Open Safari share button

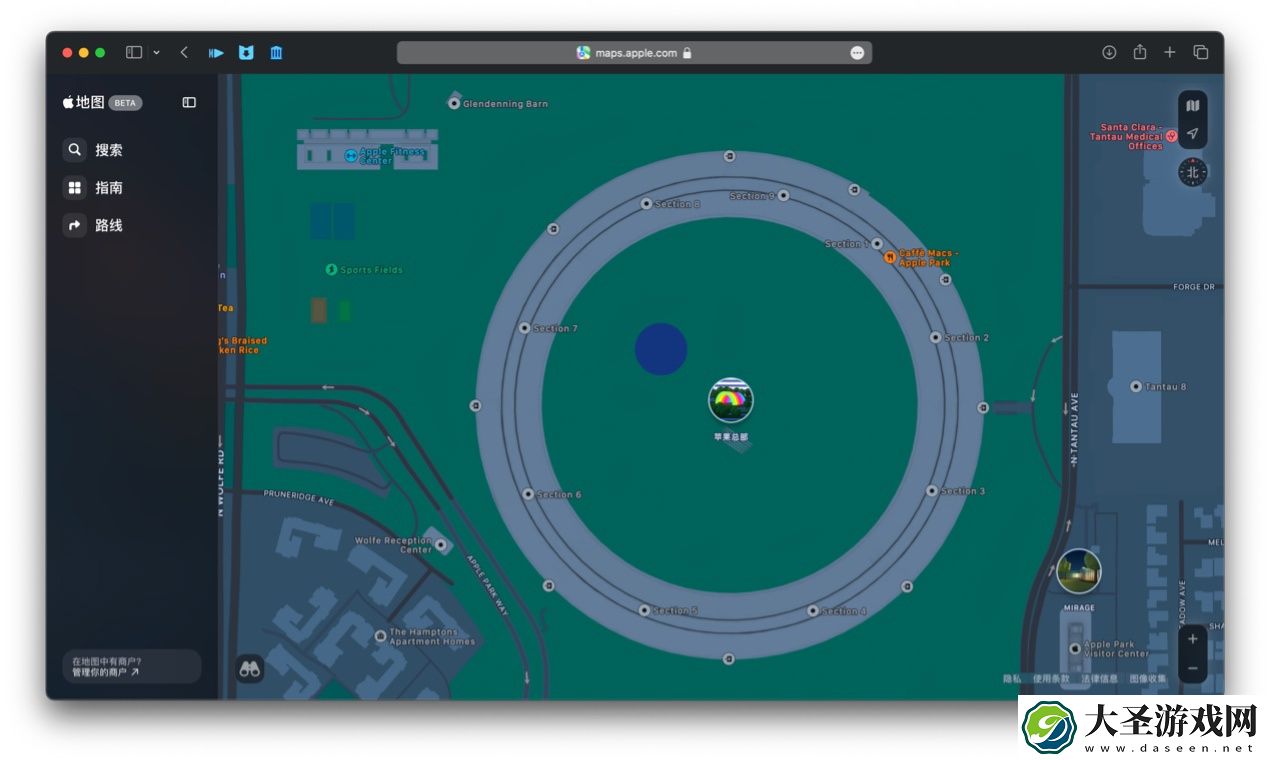[1139, 52]
